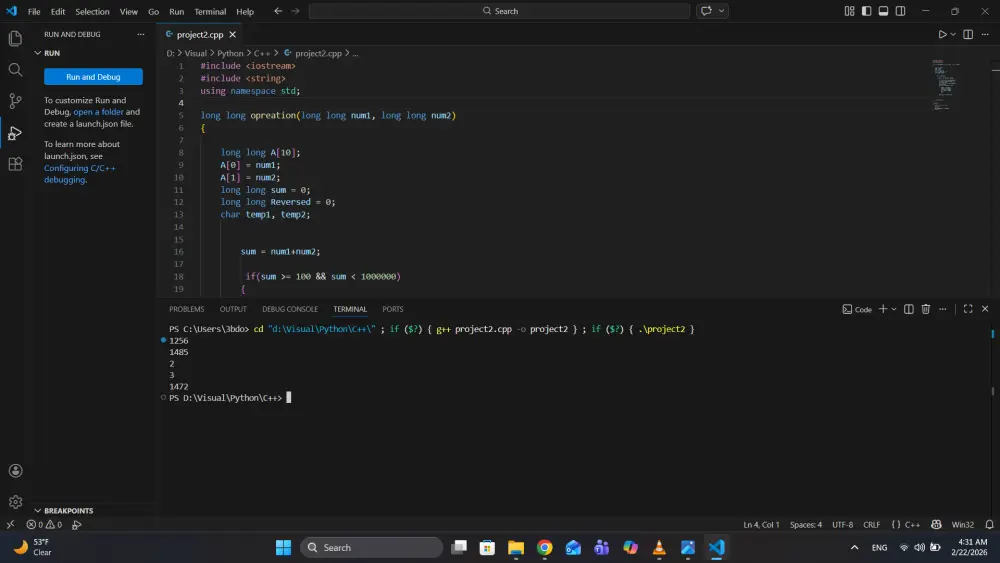The width and height of the screenshot is (1000, 563).
Task: Open the Selection menu
Action: [92, 11]
